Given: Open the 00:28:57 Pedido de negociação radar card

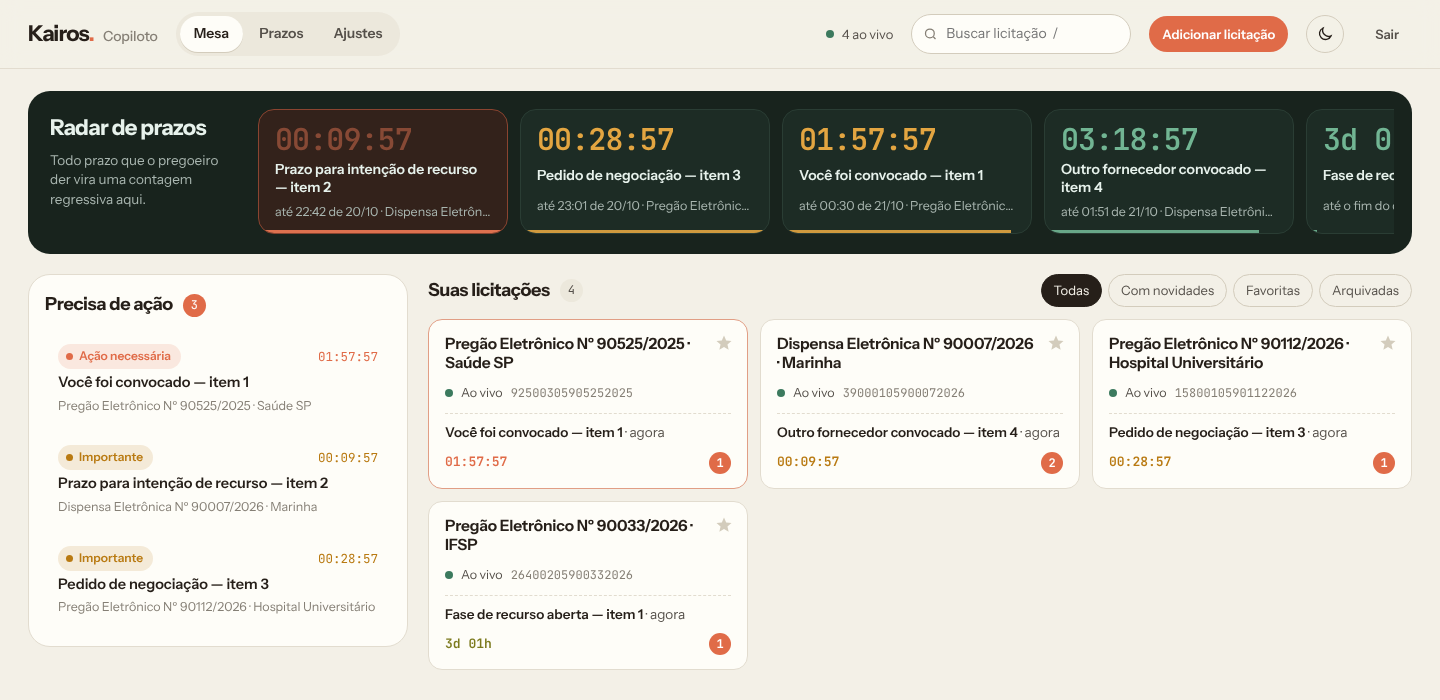Looking at the screenshot, I should coord(645,171).
